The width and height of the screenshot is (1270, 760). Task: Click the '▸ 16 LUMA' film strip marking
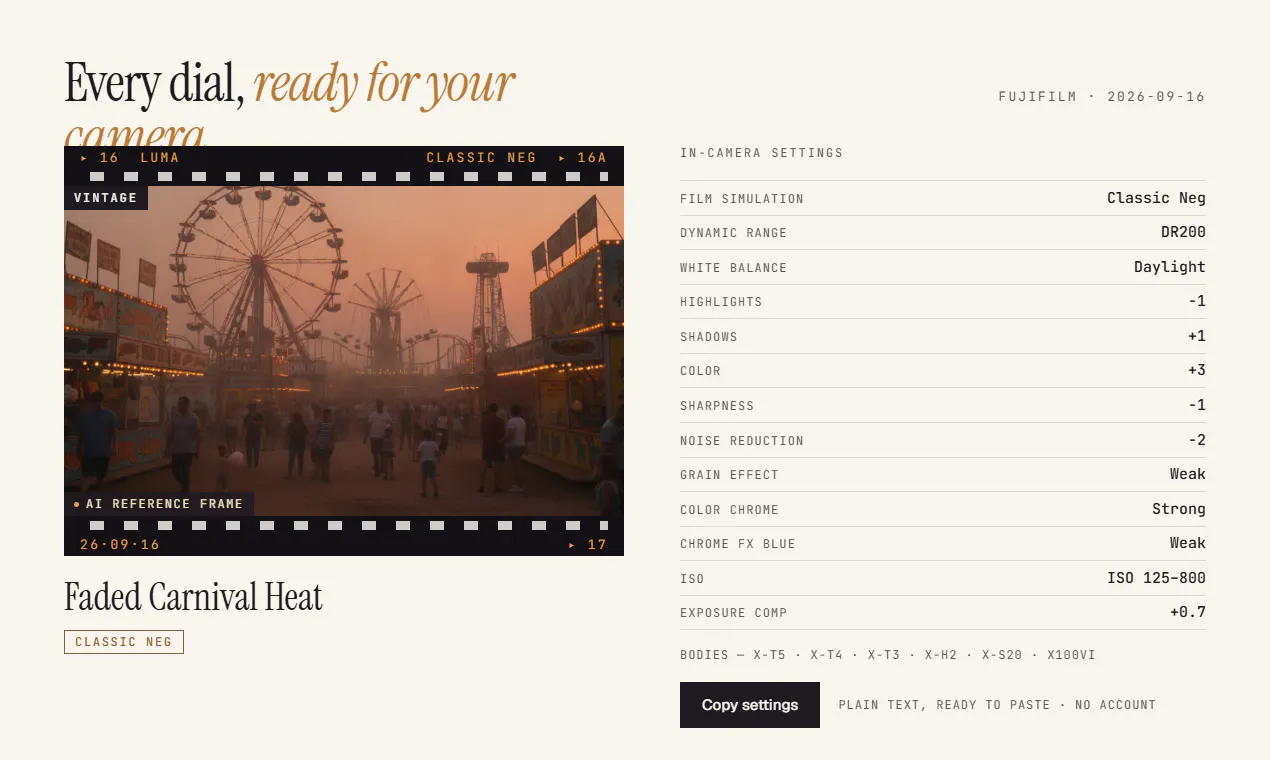click(130, 158)
